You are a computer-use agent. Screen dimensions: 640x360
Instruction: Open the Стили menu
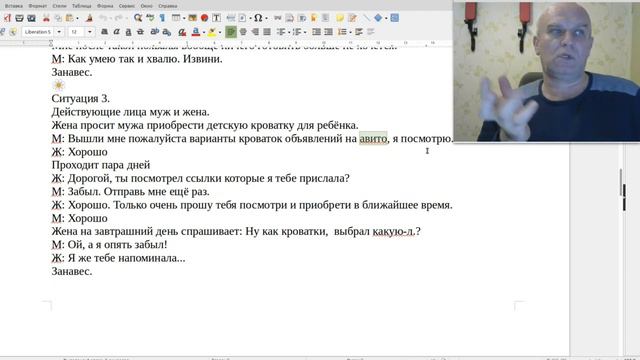[x=60, y=6]
